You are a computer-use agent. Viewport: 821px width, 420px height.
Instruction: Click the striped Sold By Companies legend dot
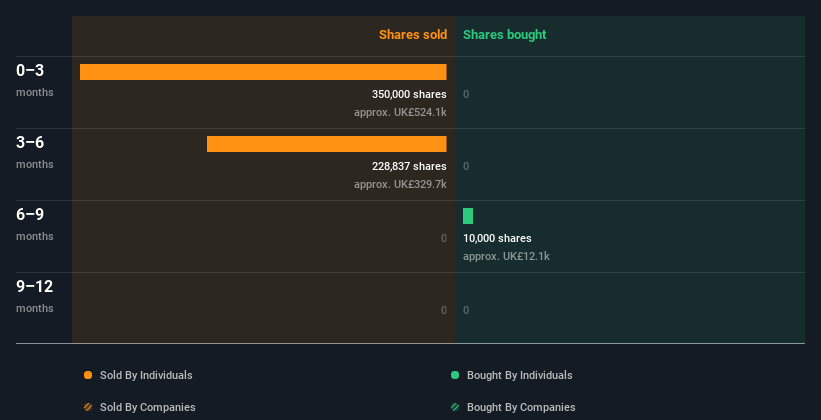(88, 407)
